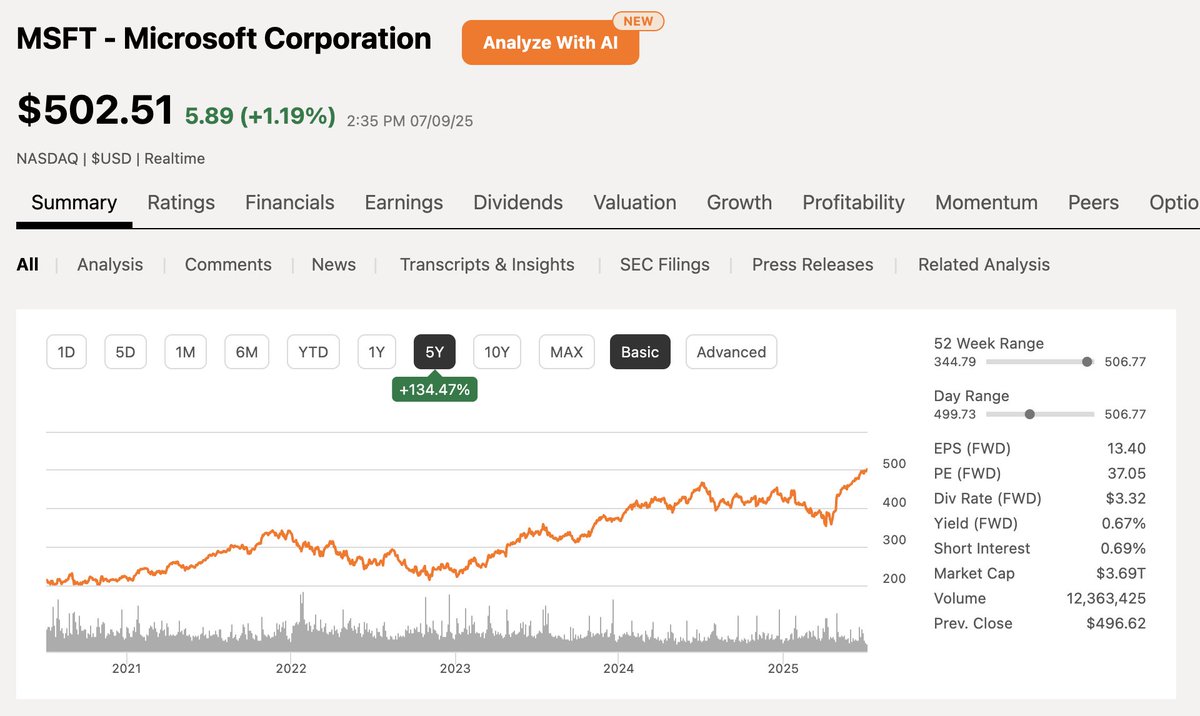Screen dimensions: 1200x716
Task: Select Basic chart mode
Action: 640,352
